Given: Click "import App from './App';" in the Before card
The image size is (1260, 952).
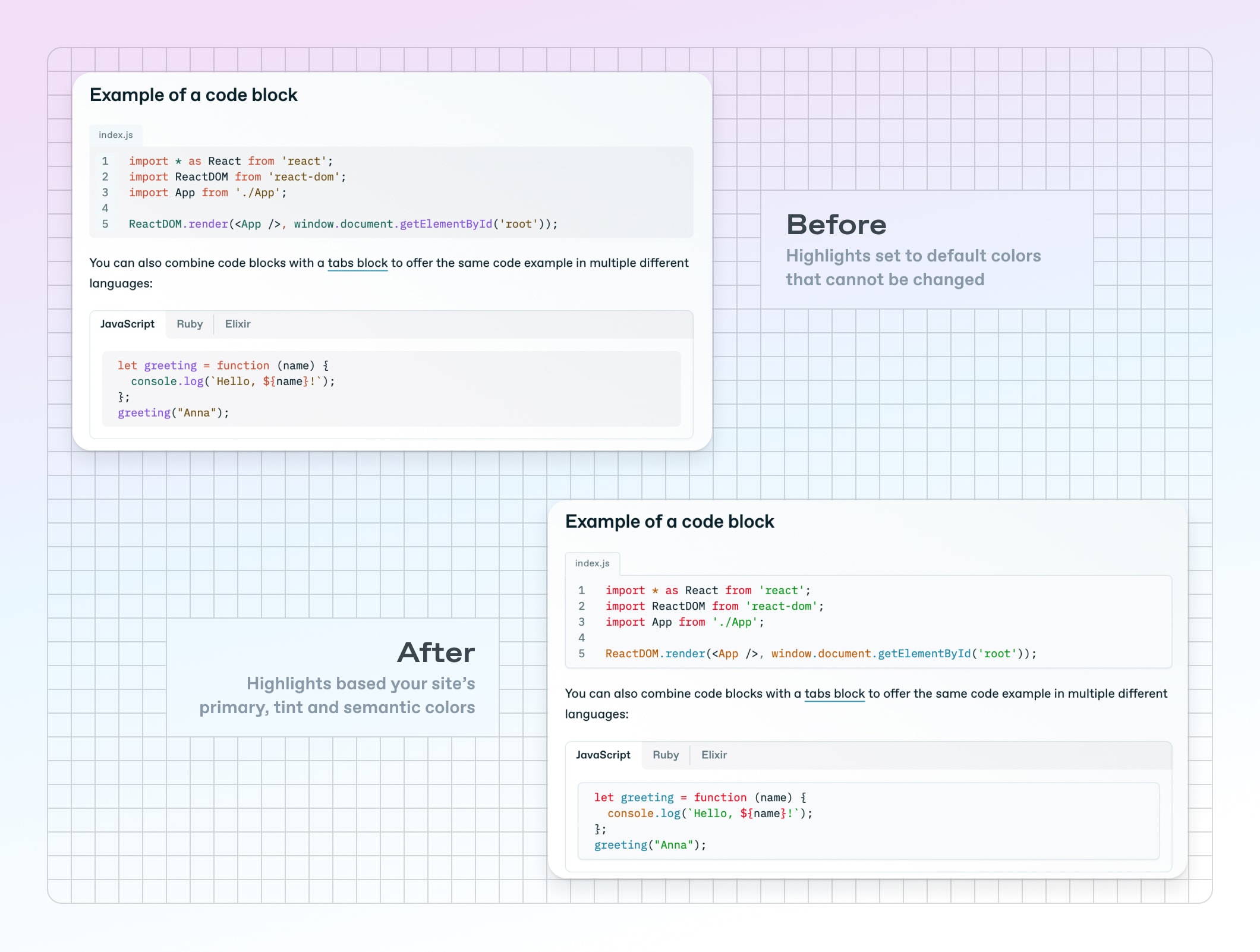Looking at the screenshot, I should [x=208, y=193].
